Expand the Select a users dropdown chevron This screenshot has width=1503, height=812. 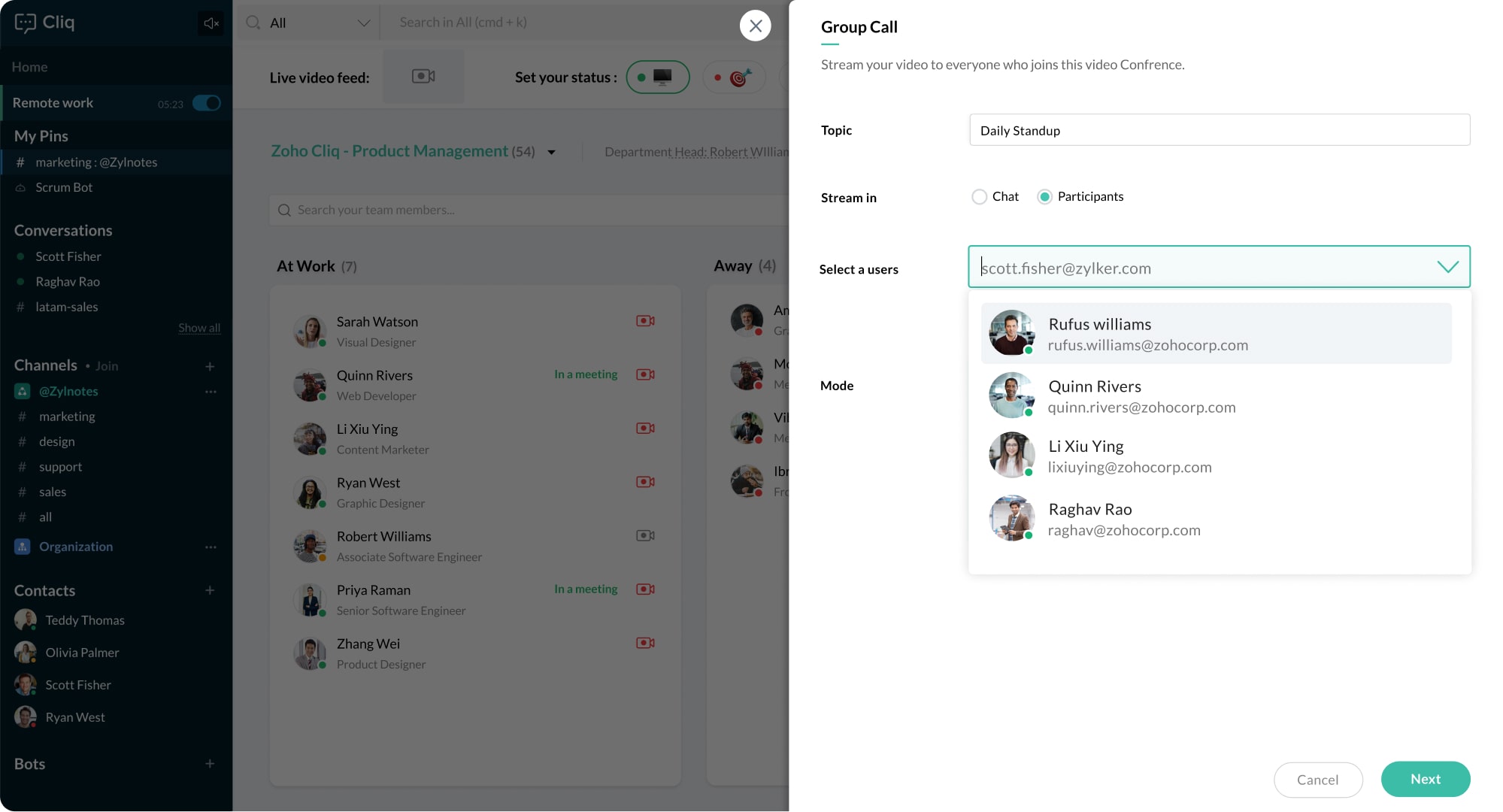(1447, 267)
